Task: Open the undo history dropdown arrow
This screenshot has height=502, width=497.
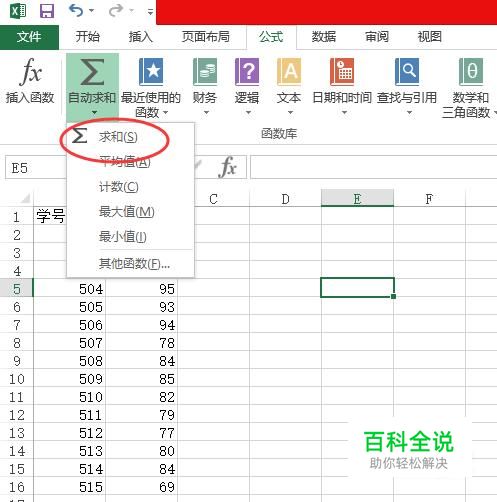Action: 92,11
